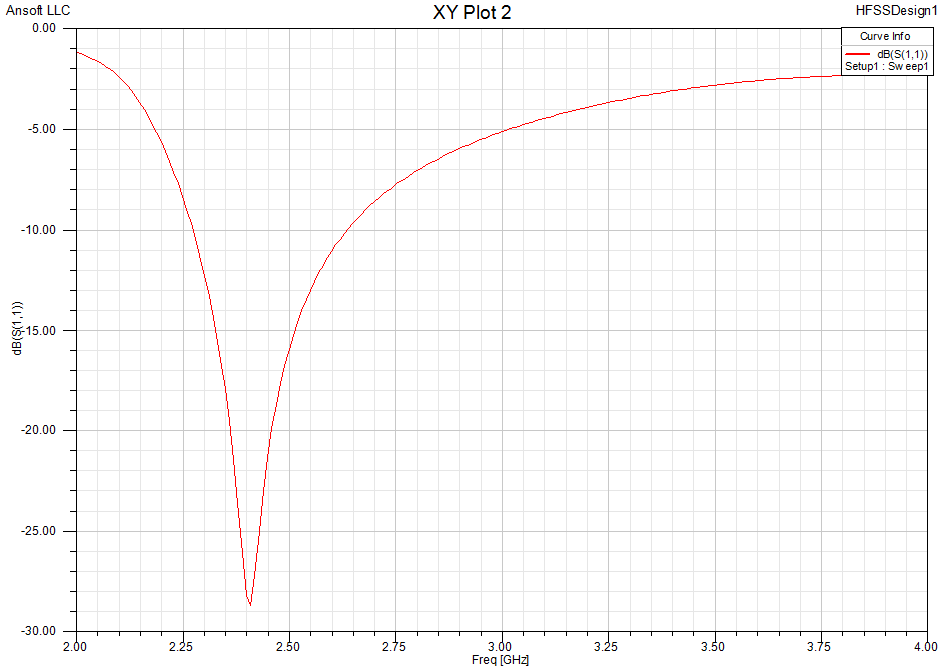Select the 3.00 x-axis tick label

click(501, 646)
